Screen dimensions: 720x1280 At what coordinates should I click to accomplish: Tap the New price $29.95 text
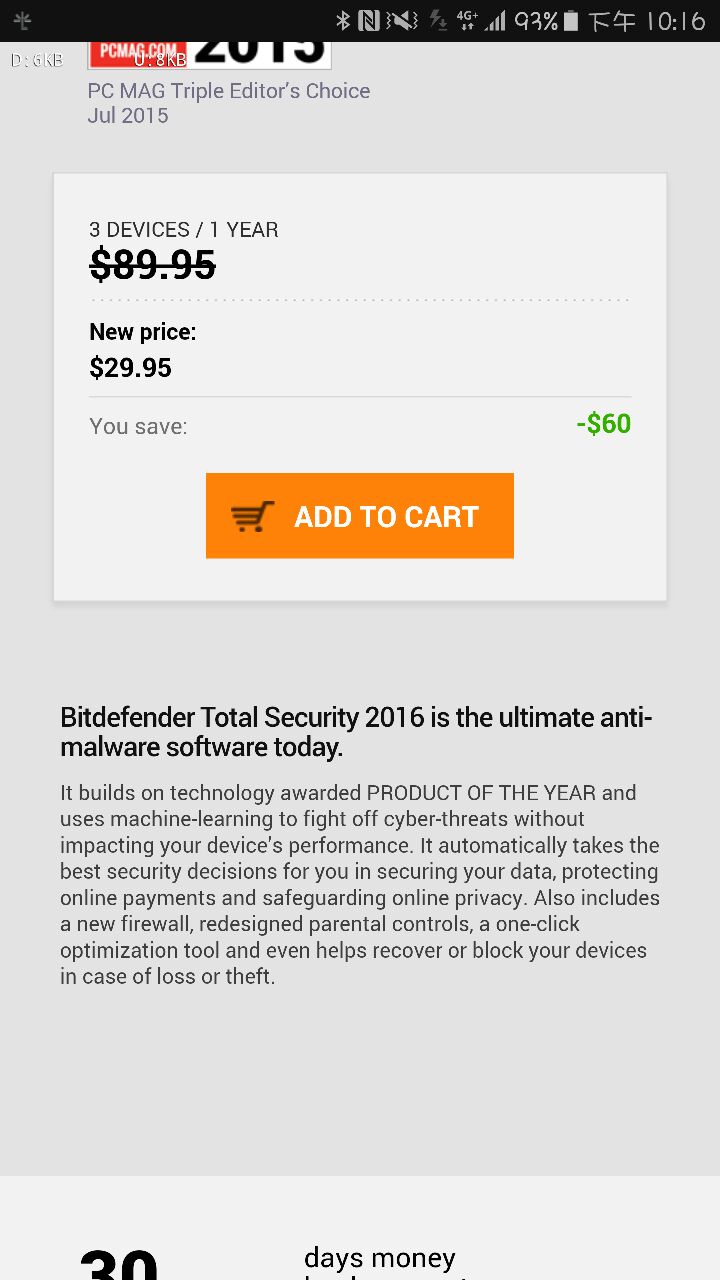pos(130,367)
